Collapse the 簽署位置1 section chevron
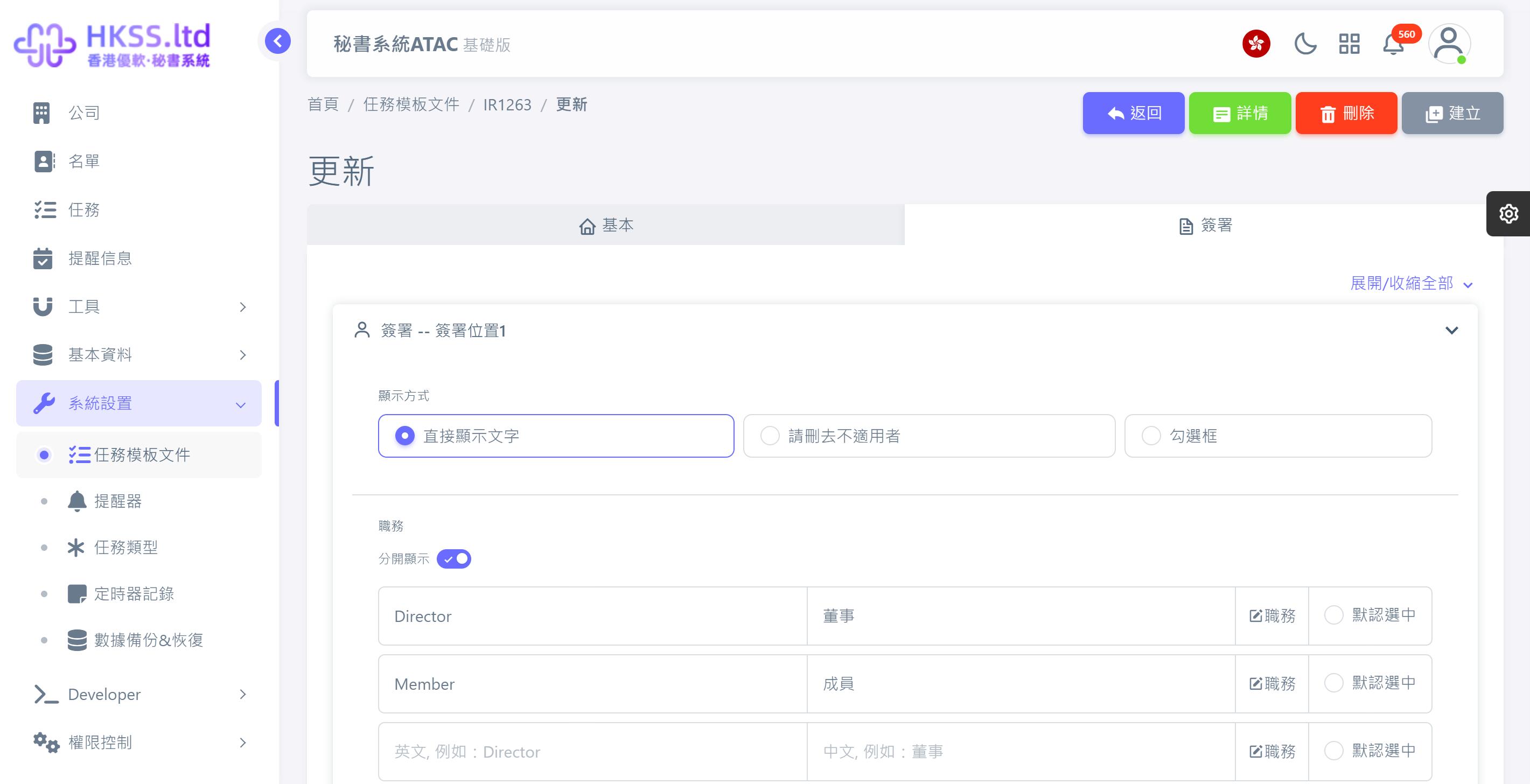 pos(1451,330)
